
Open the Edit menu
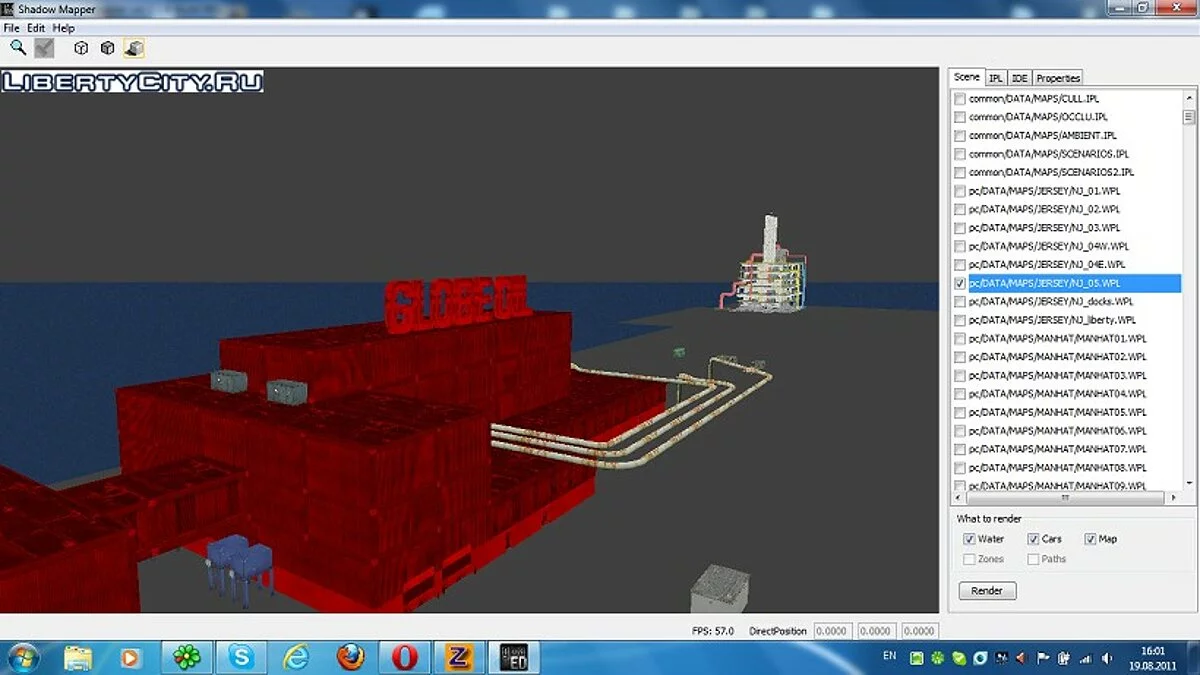[36, 28]
